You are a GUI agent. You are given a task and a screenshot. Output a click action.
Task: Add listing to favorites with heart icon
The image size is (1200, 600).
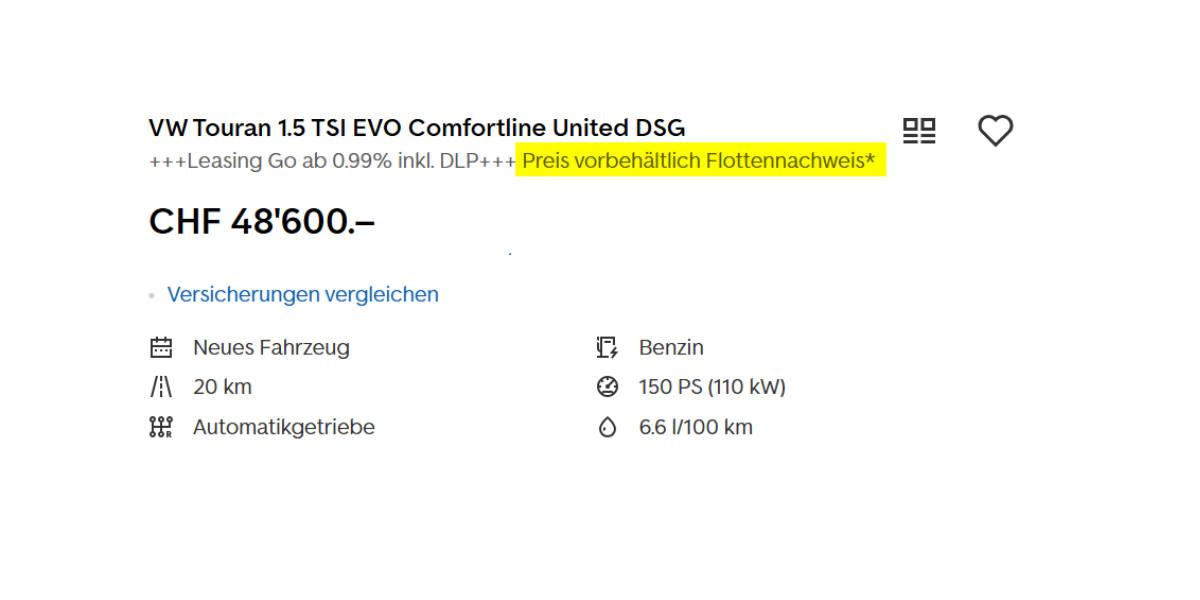(995, 131)
